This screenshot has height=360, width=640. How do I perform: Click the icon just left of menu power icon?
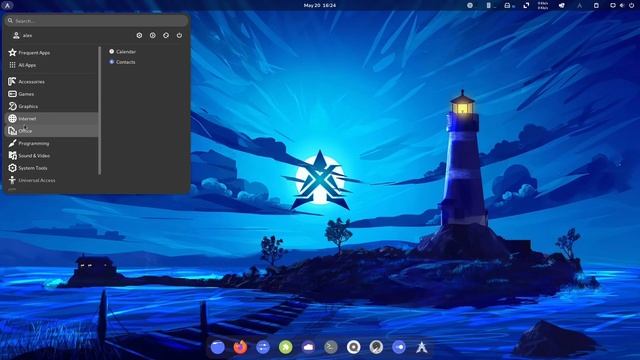pyautogui.click(x=166, y=36)
